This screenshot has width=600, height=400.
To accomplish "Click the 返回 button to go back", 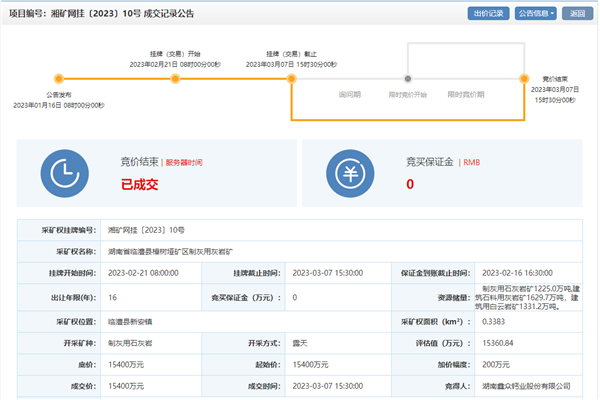I will (x=576, y=13).
